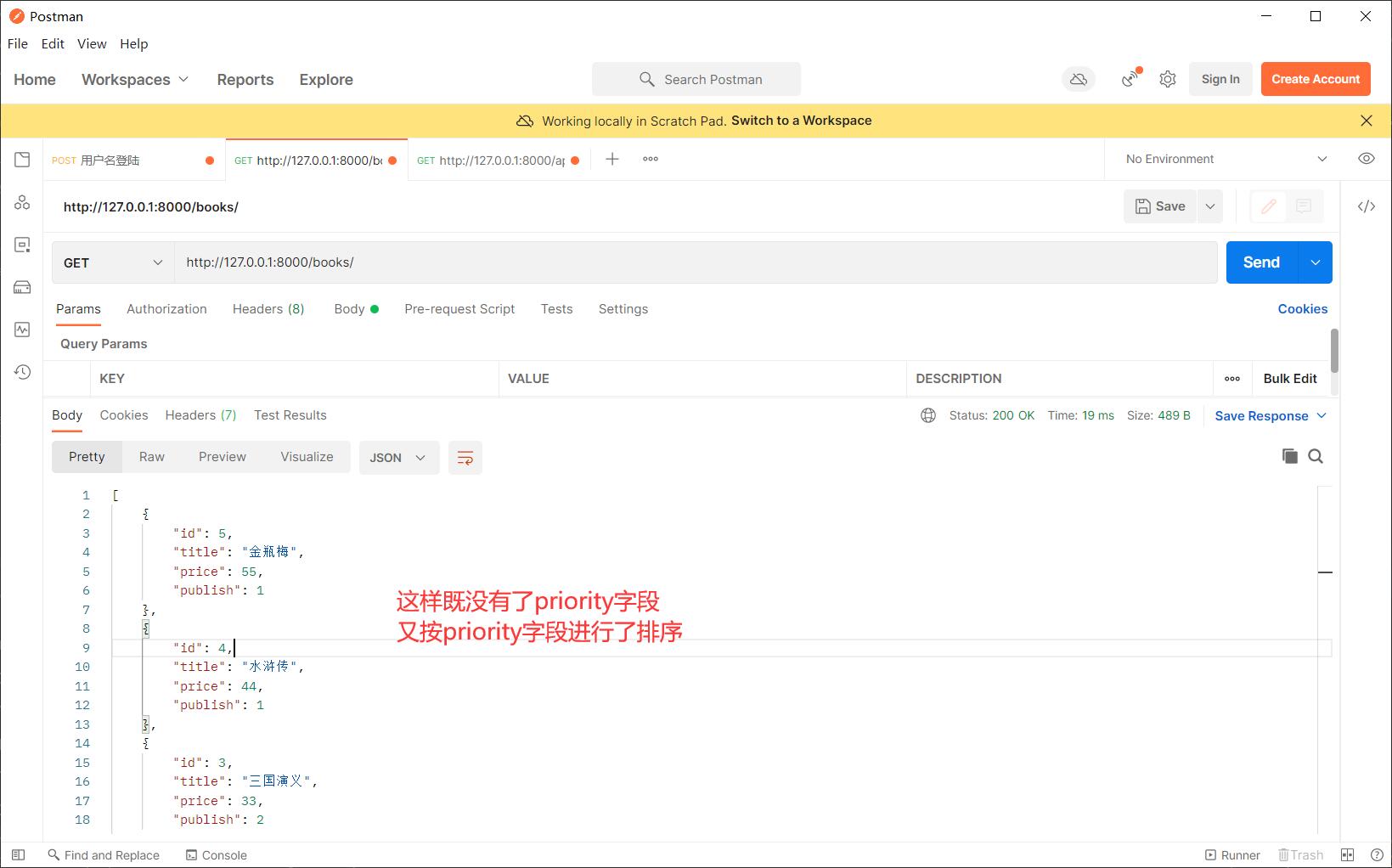
Task: Click the Save button
Action: (x=1160, y=206)
